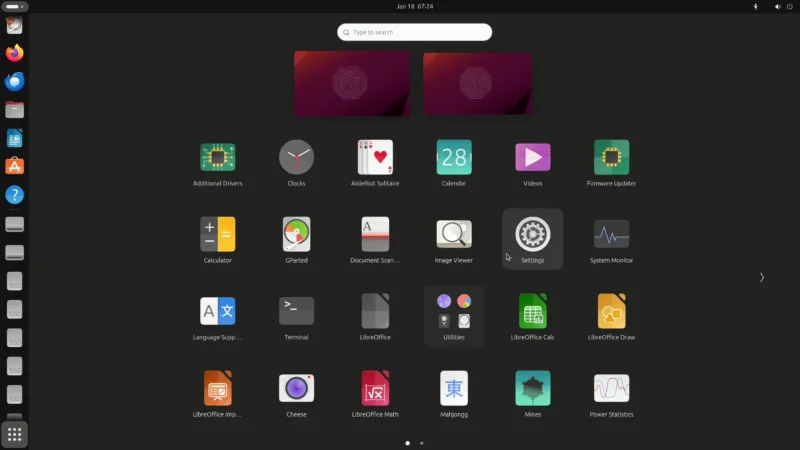
Task: Open the Calendar app
Action: (x=454, y=158)
